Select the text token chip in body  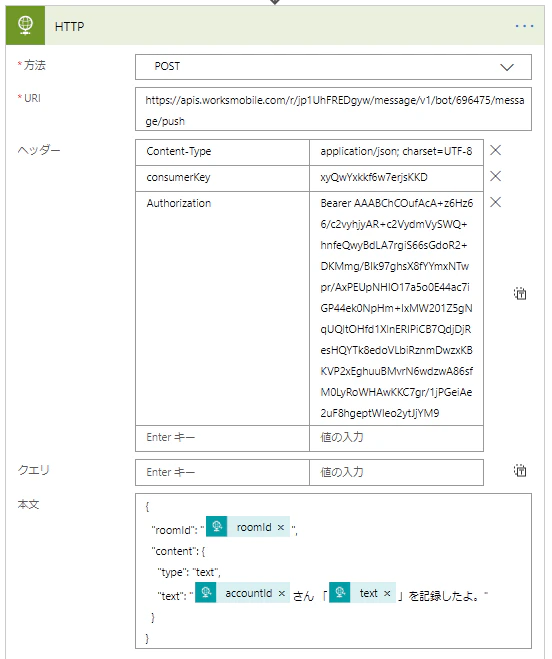[362, 593]
